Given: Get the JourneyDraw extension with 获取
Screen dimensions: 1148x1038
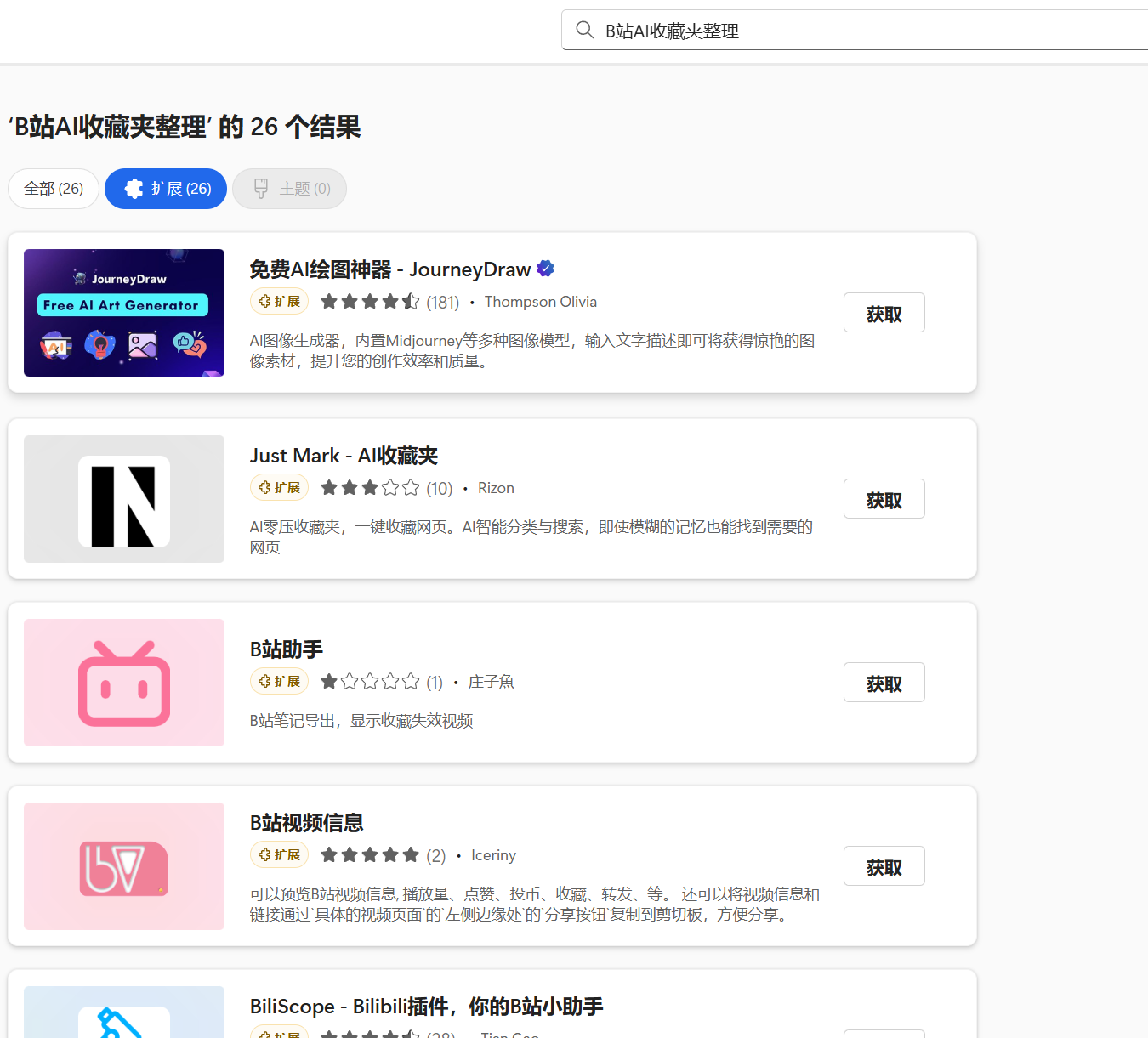Looking at the screenshot, I should click(x=884, y=313).
